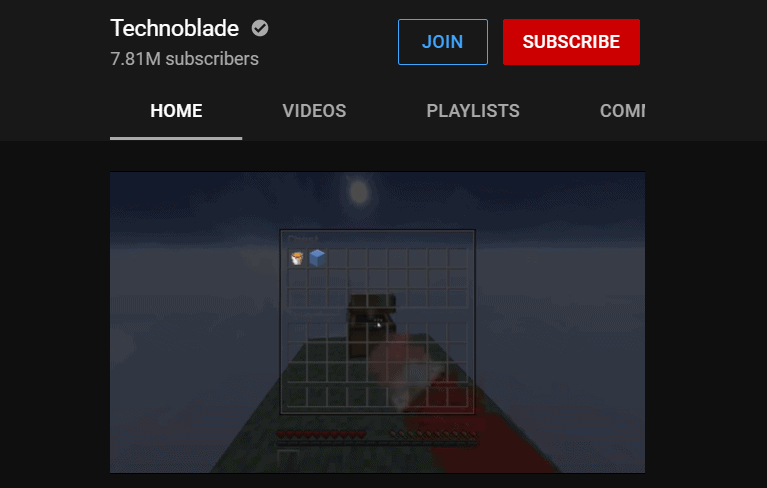767x488 pixels.
Task: Open the HOME tab
Action: click(176, 111)
